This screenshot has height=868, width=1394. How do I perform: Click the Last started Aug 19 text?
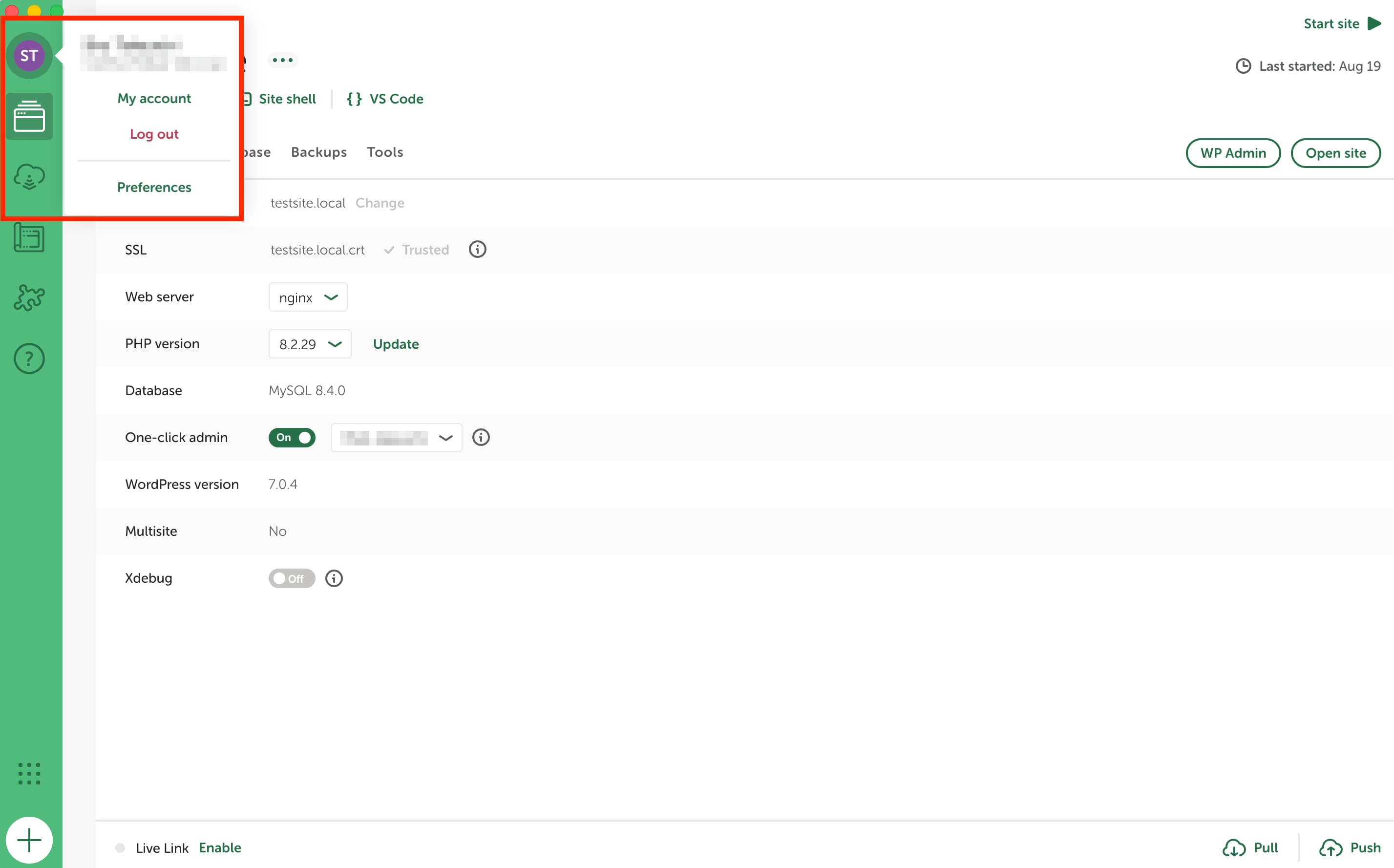pyautogui.click(x=1320, y=66)
